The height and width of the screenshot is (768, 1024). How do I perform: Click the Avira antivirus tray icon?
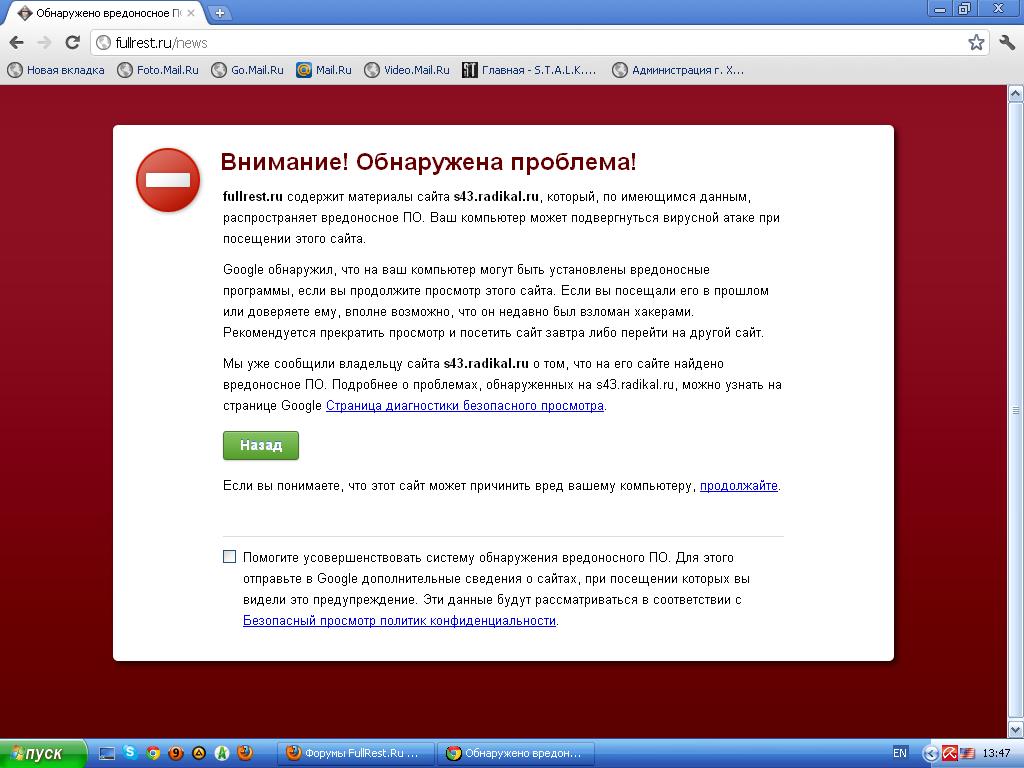[x=949, y=754]
